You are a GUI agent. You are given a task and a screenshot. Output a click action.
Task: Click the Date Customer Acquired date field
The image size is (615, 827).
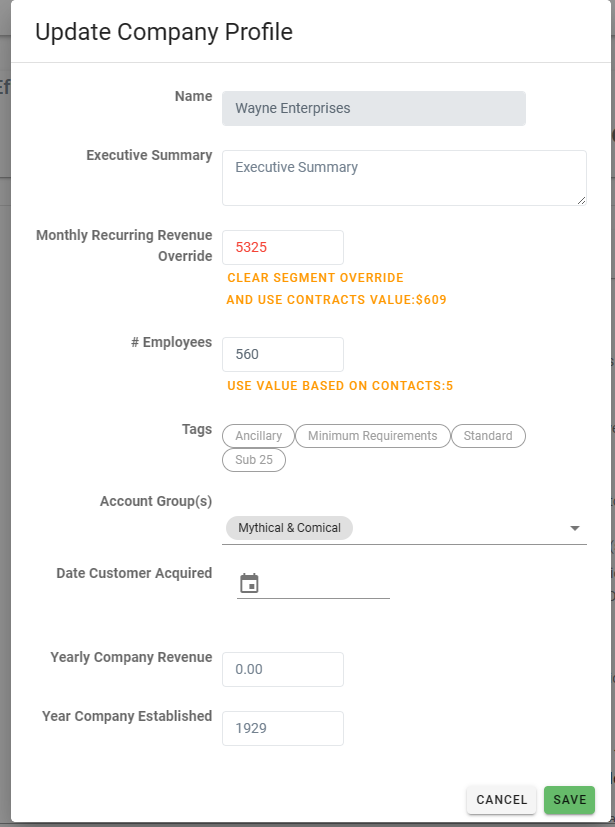point(313,584)
